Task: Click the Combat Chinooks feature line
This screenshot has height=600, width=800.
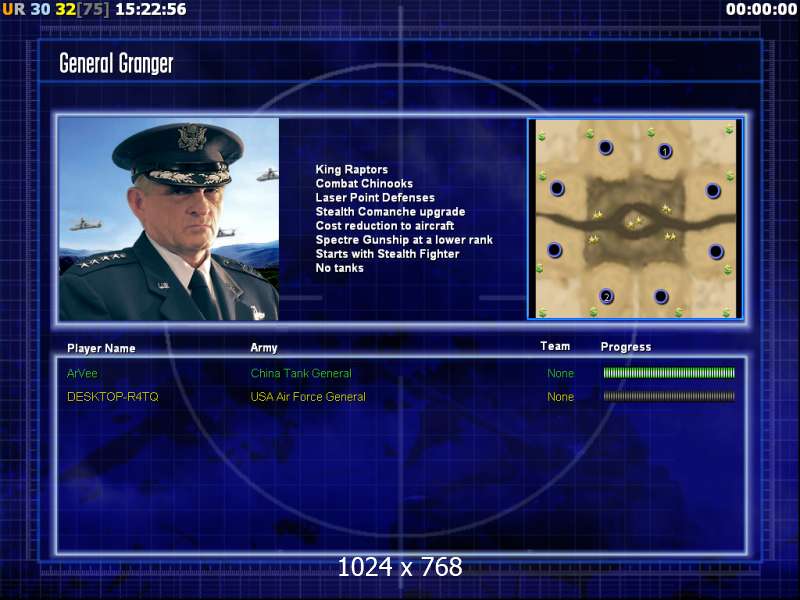Action: pyautogui.click(x=364, y=183)
